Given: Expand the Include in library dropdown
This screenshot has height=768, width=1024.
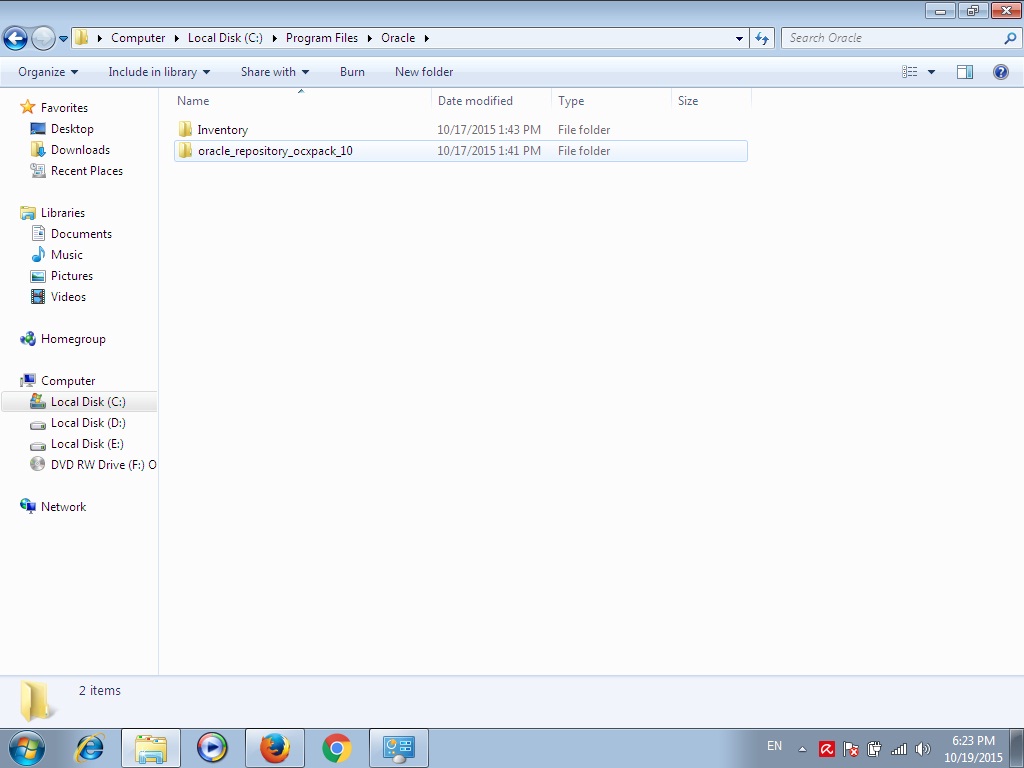Looking at the screenshot, I should tap(159, 72).
